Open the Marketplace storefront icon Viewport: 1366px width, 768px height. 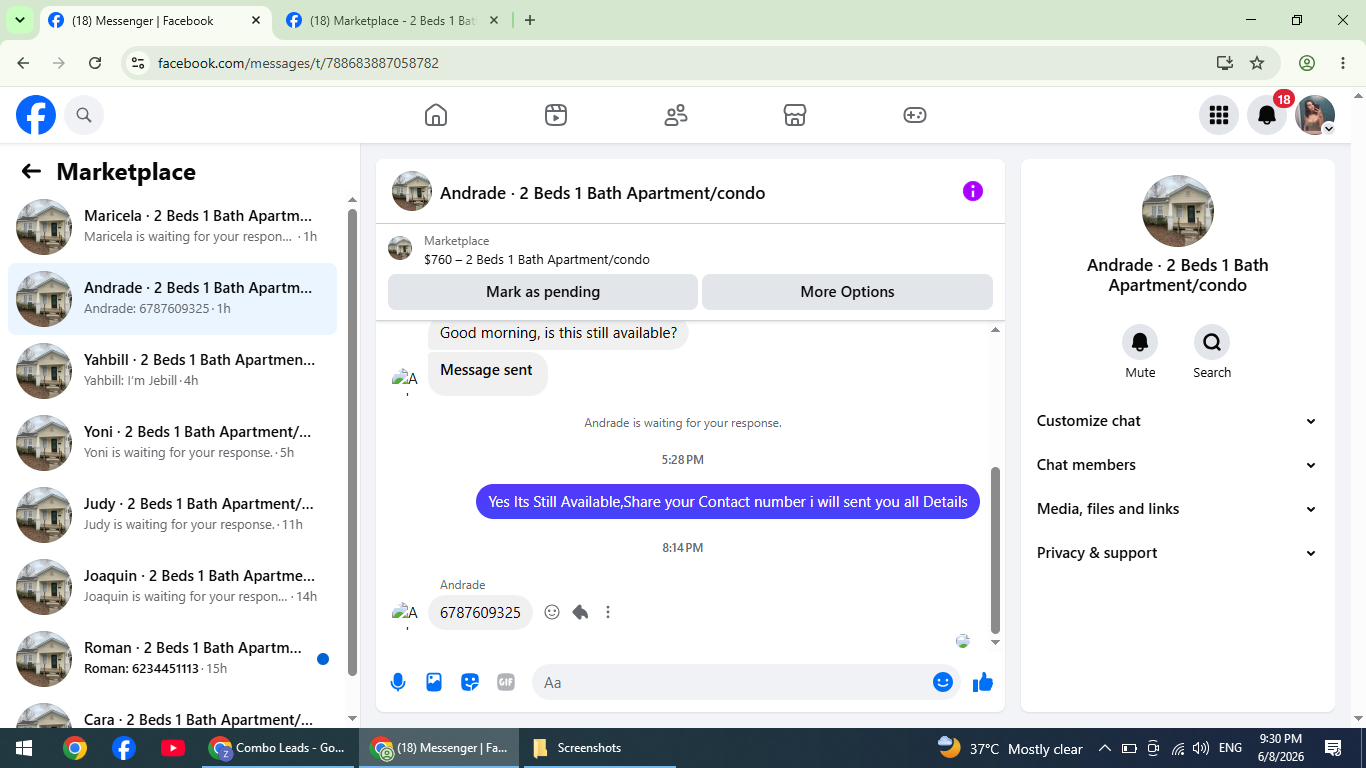coord(795,115)
